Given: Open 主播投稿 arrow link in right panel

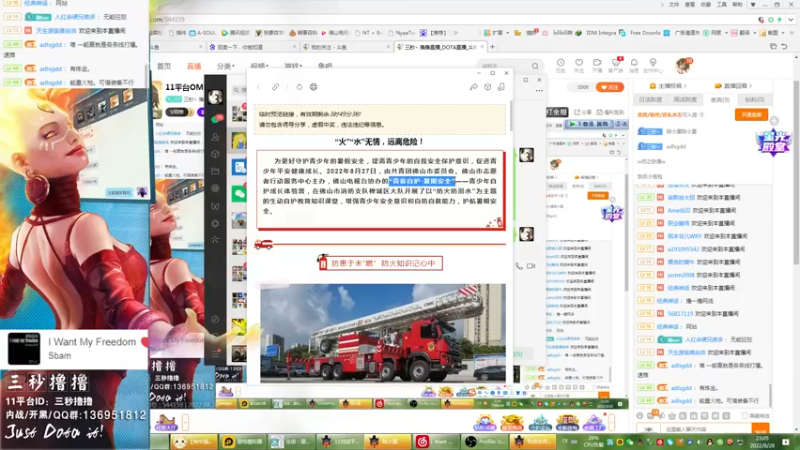Looking at the screenshot, I should [x=668, y=86].
